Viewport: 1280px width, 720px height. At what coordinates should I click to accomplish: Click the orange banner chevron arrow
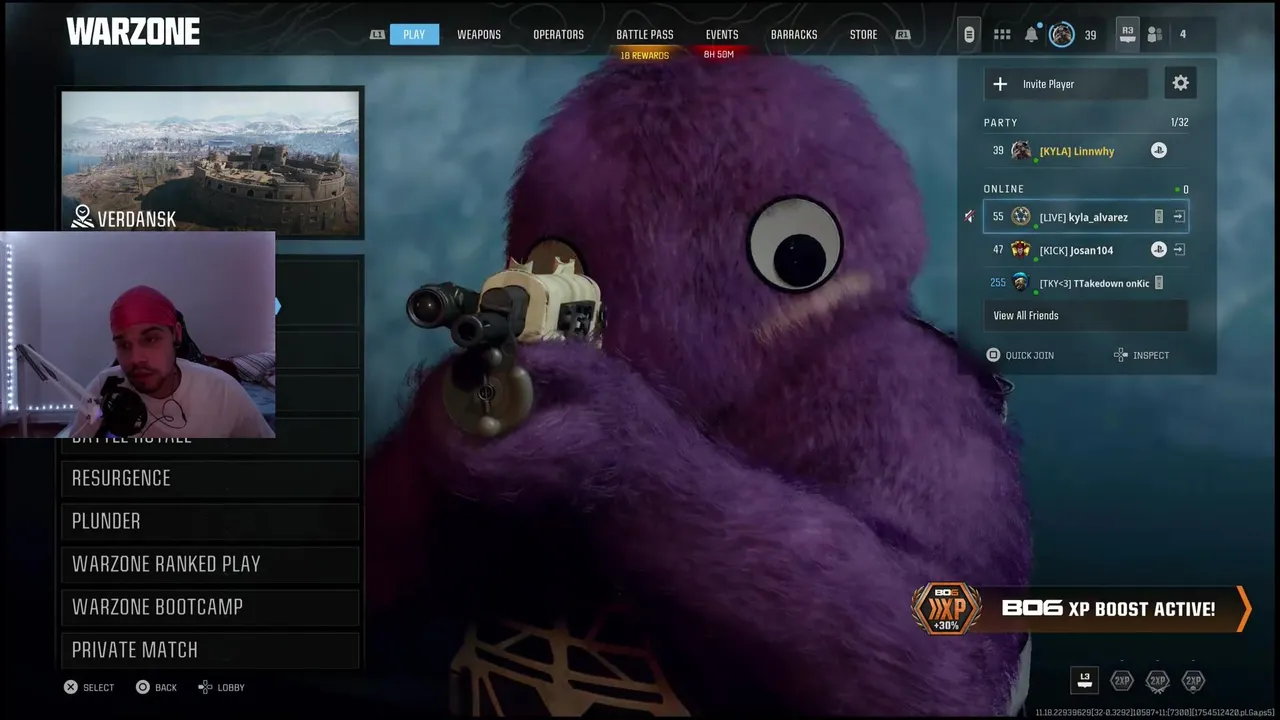(1244, 609)
